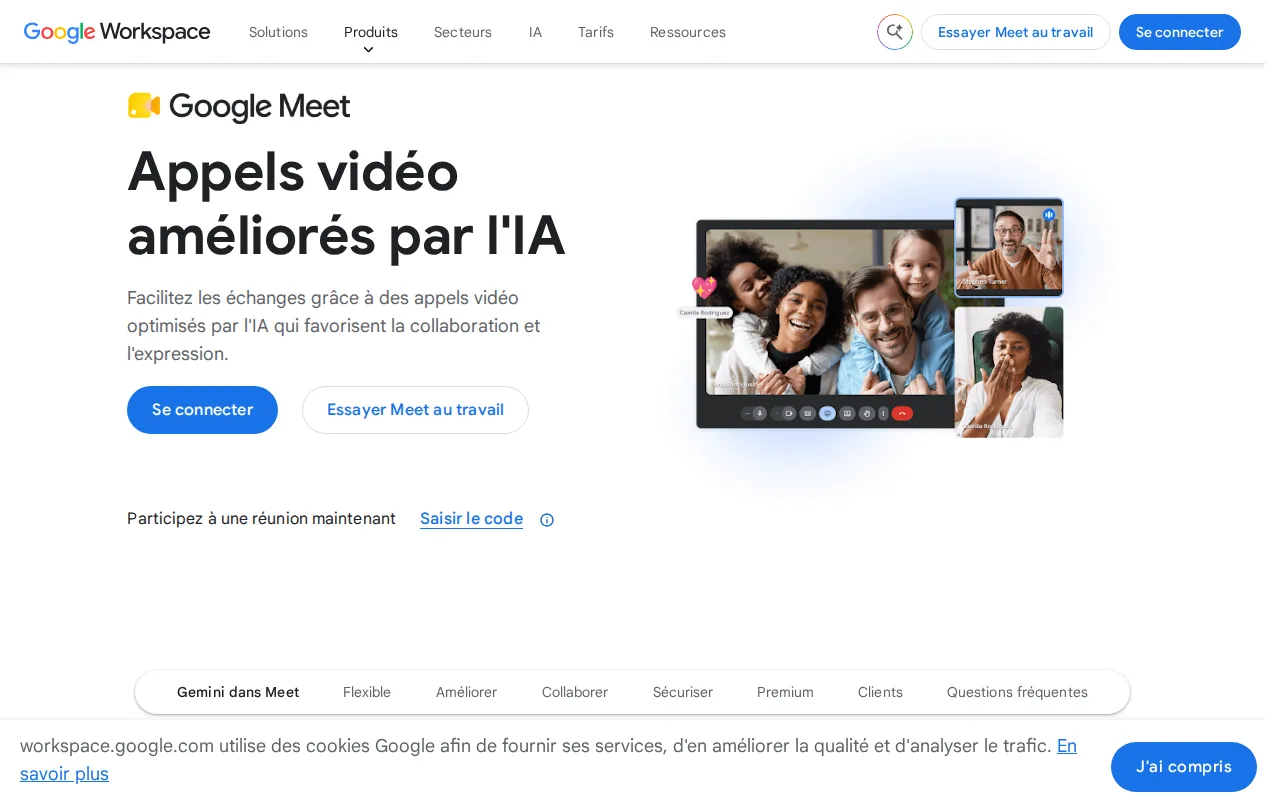Select the Clients tab

click(880, 692)
